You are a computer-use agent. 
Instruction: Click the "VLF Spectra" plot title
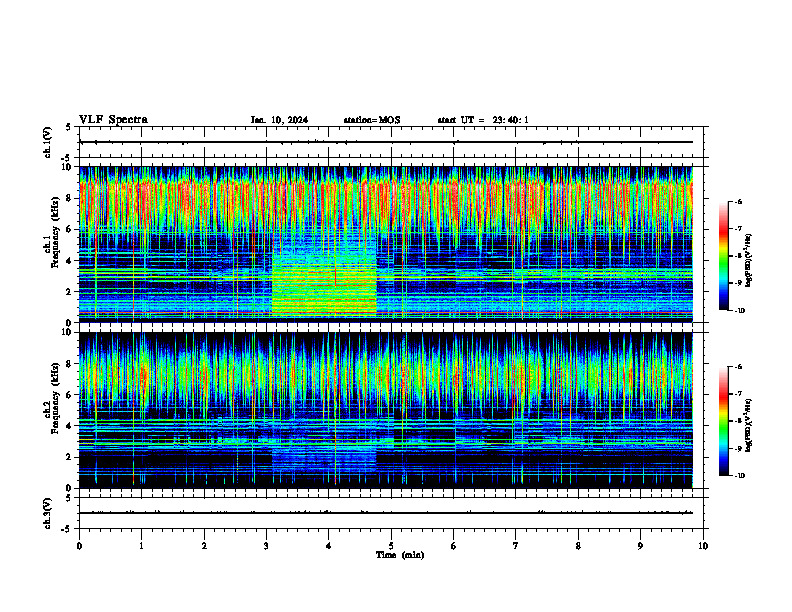pos(113,119)
